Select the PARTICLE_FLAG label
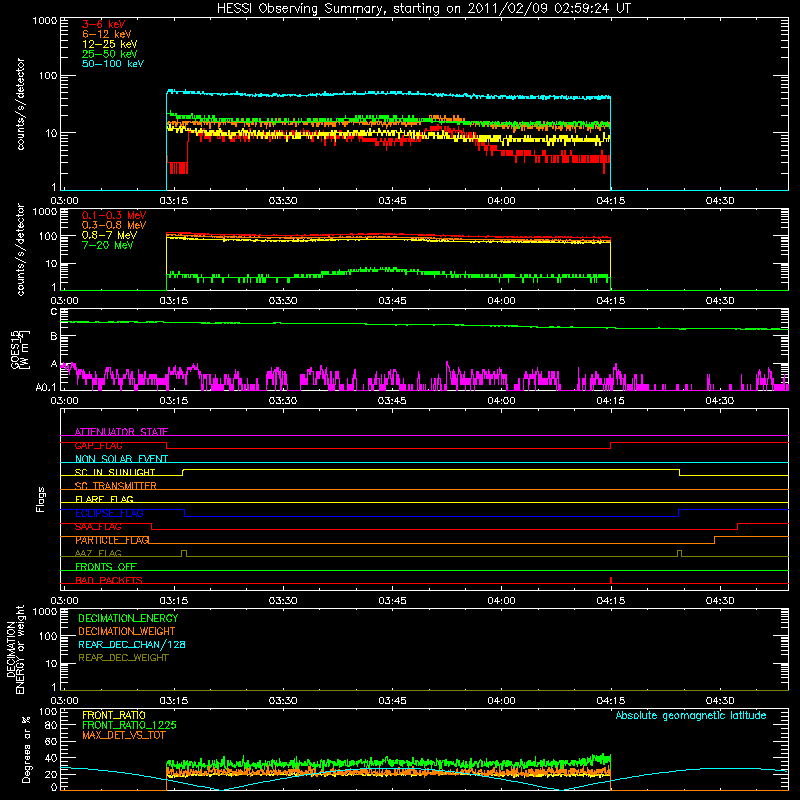Image resolution: width=800 pixels, height=800 pixels. point(112,540)
